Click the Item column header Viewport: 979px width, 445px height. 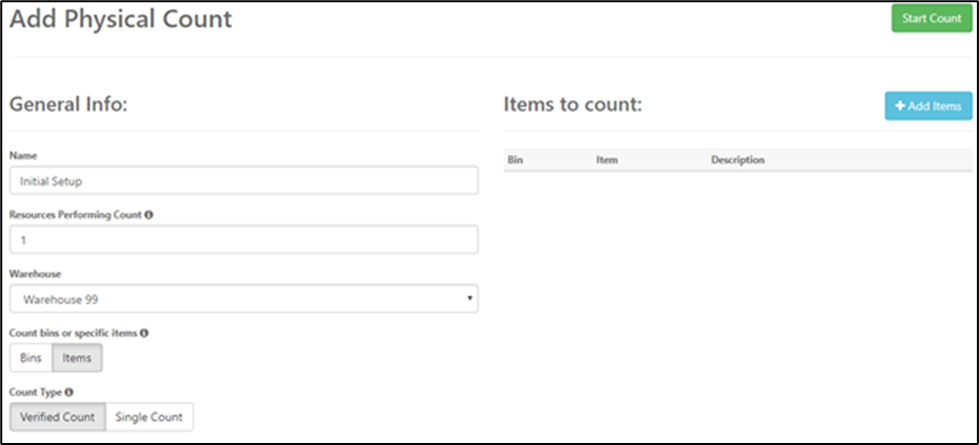[606, 160]
